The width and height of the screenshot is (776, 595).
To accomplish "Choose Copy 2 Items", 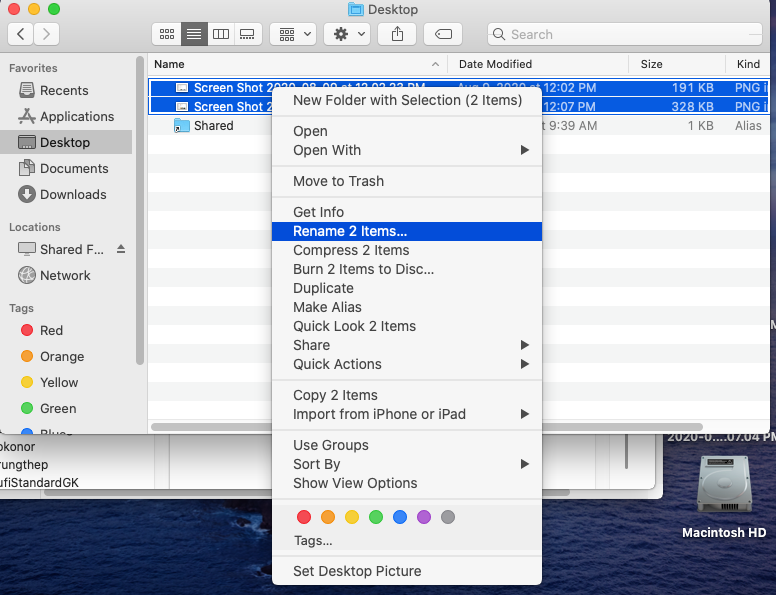I will tap(407, 395).
